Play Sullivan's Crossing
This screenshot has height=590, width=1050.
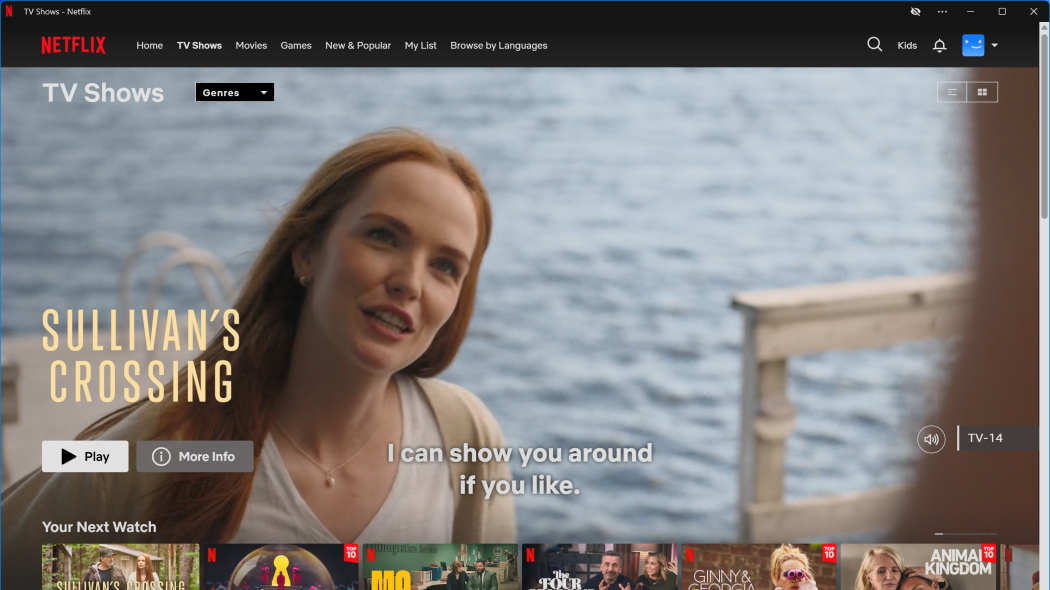[85, 457]
